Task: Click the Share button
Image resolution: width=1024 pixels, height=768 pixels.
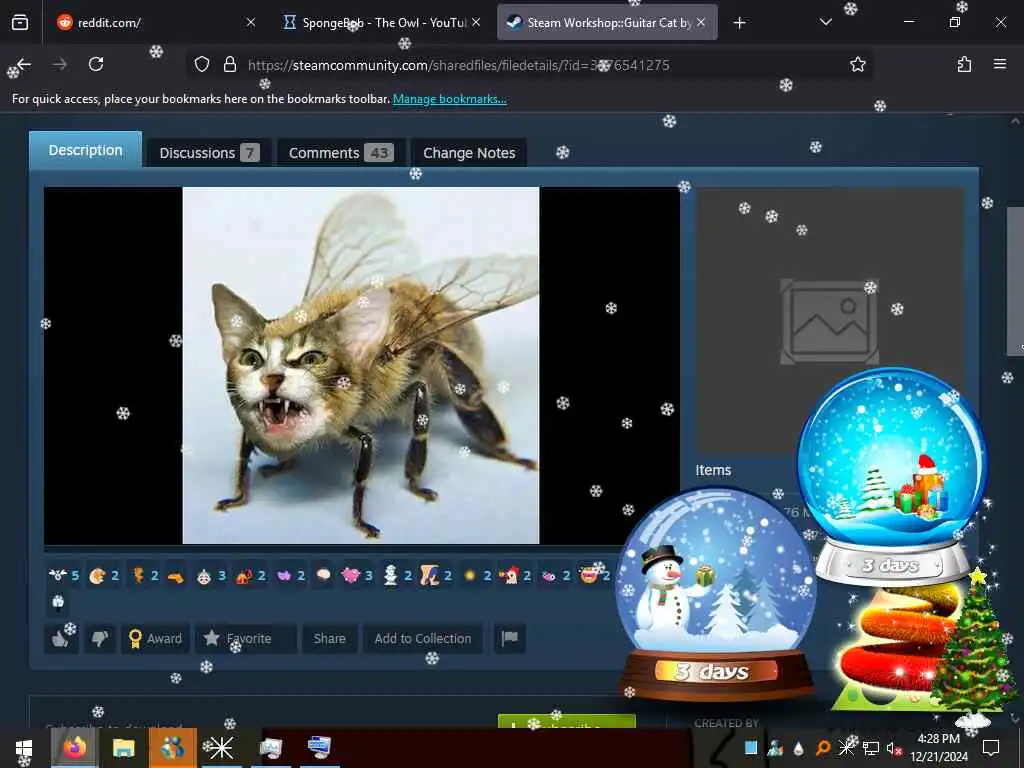Action: coord(329,638)
